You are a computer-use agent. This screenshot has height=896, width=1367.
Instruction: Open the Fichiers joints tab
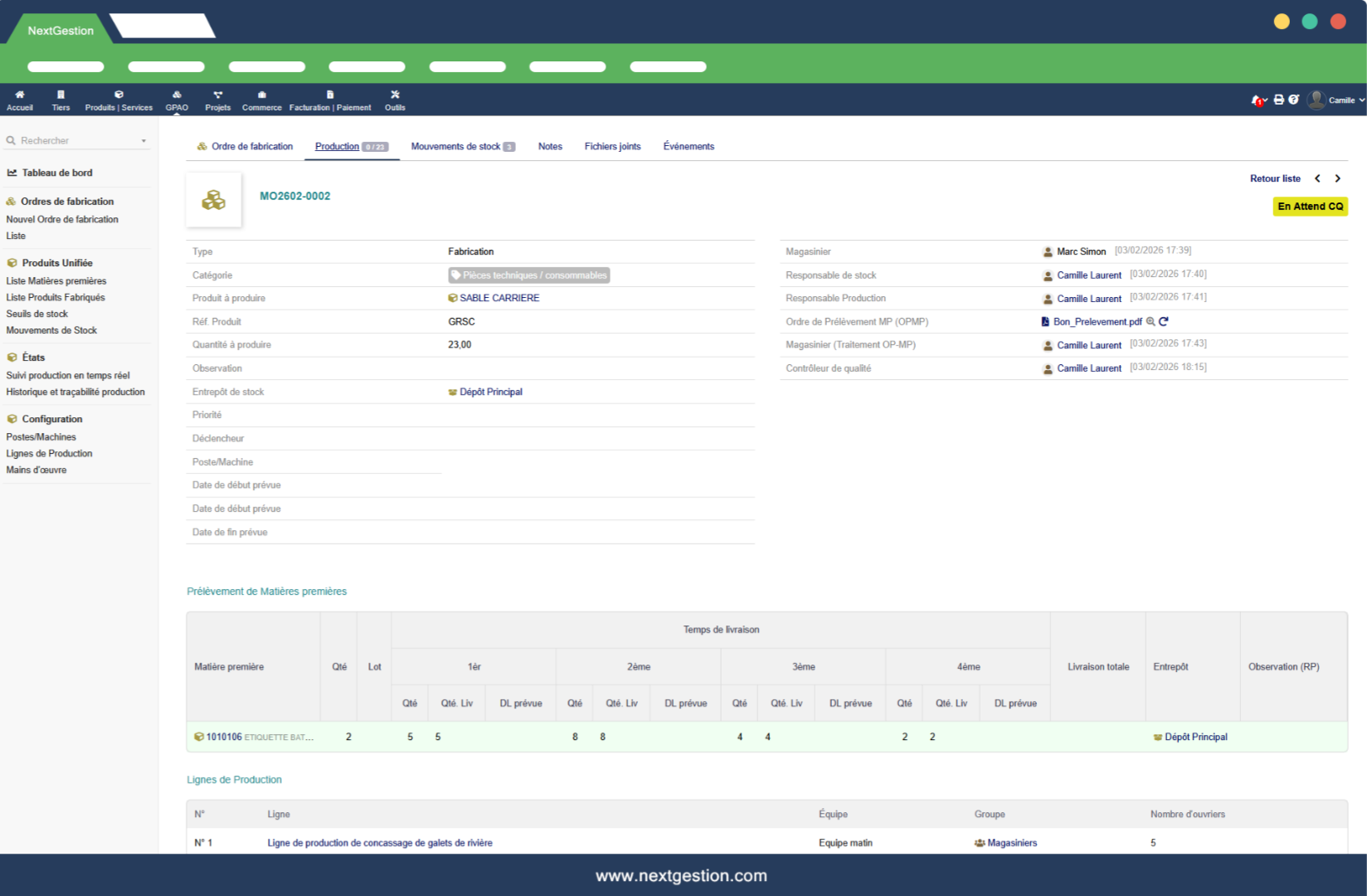(612, 147)
